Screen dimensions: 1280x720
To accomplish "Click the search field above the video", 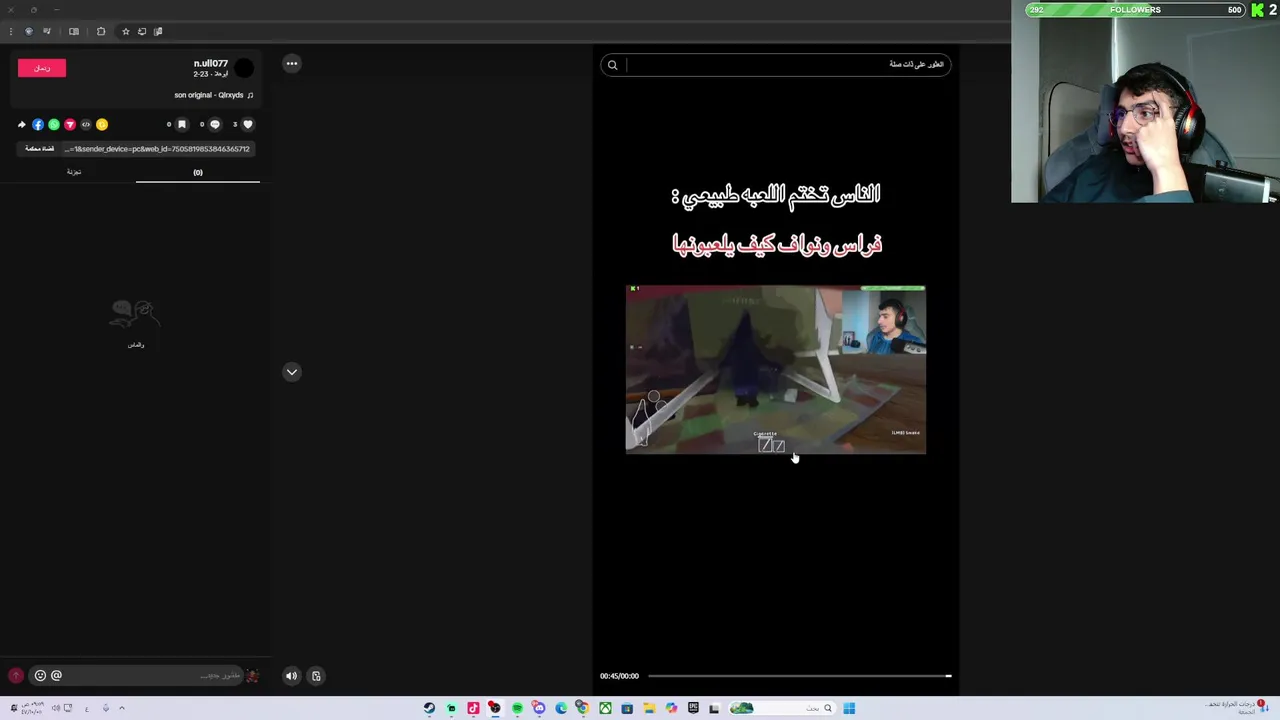I will pos(776,65).
